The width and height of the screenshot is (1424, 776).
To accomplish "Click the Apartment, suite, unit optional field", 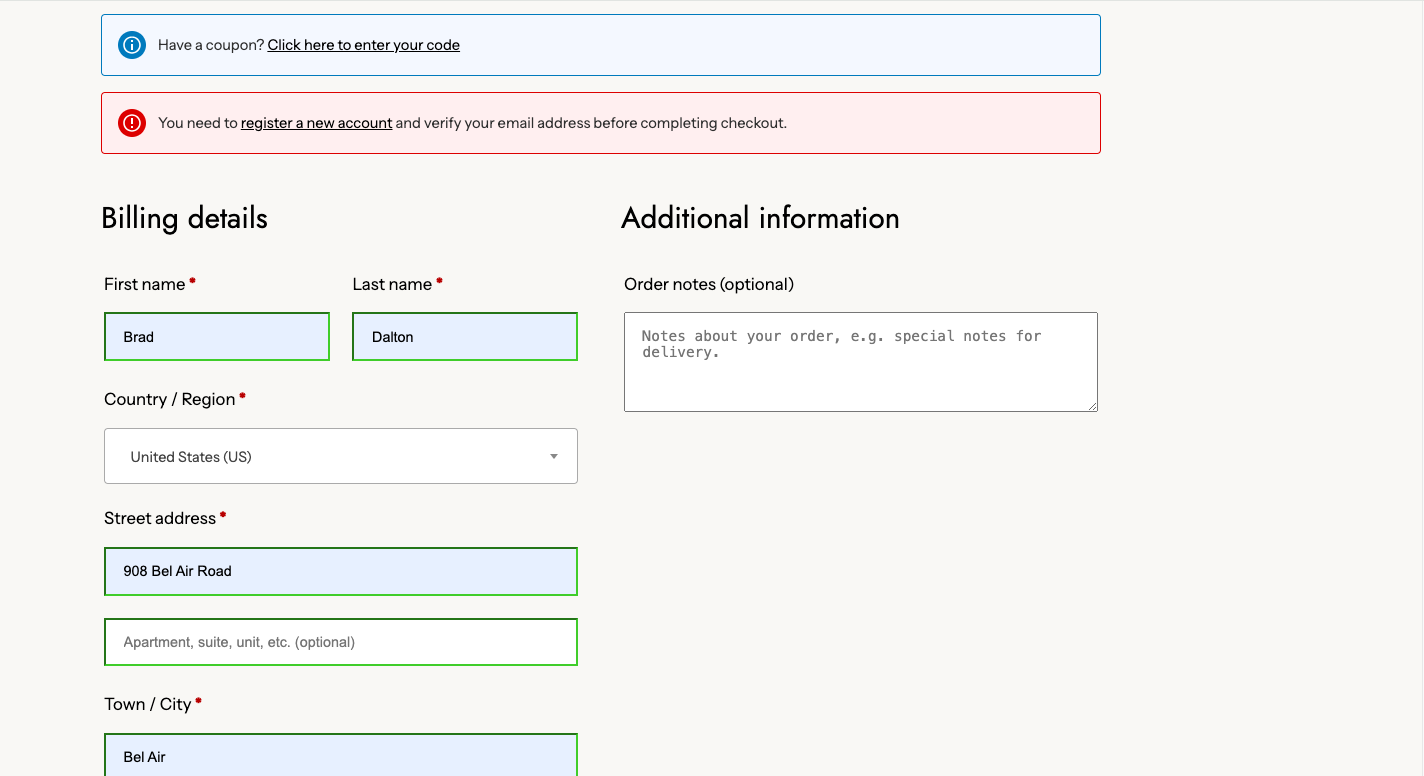I will [340, 642].
